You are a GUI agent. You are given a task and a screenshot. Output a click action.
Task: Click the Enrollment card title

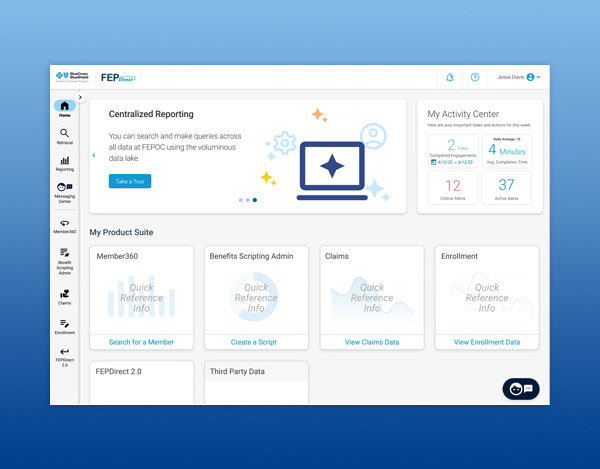point(459,256)
